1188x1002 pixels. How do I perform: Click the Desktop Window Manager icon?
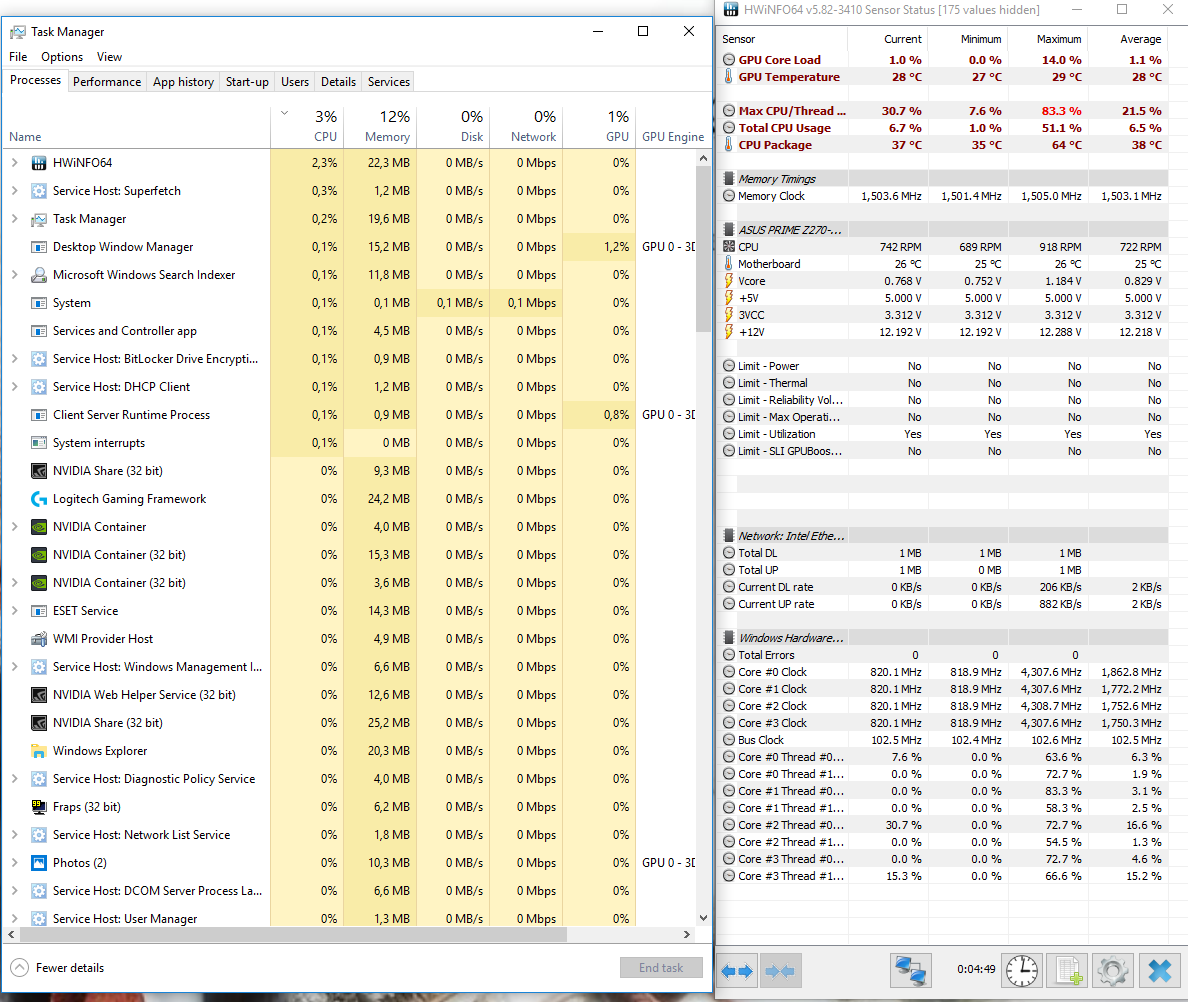39,247
